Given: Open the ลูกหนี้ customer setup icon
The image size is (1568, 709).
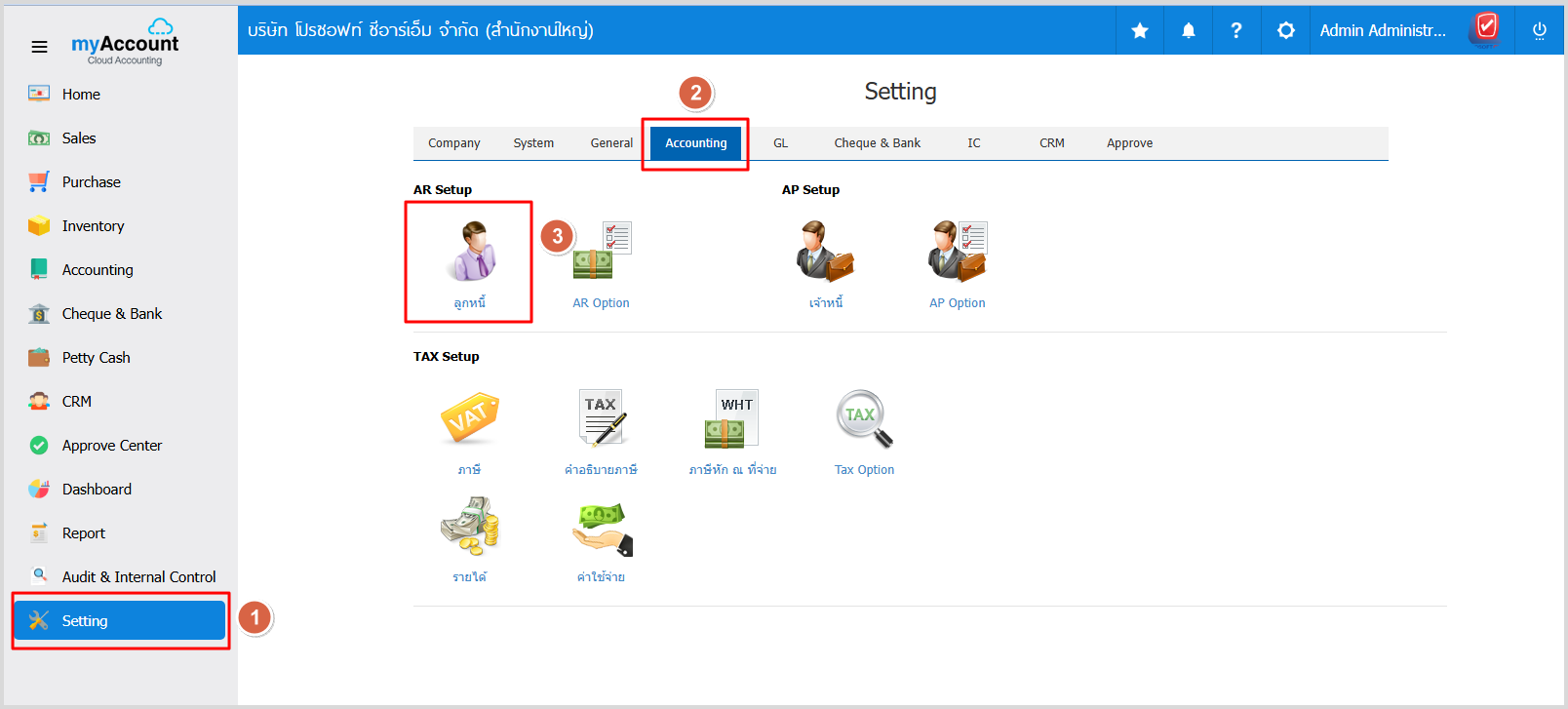Looking at the screenshot, I should 470,252.
